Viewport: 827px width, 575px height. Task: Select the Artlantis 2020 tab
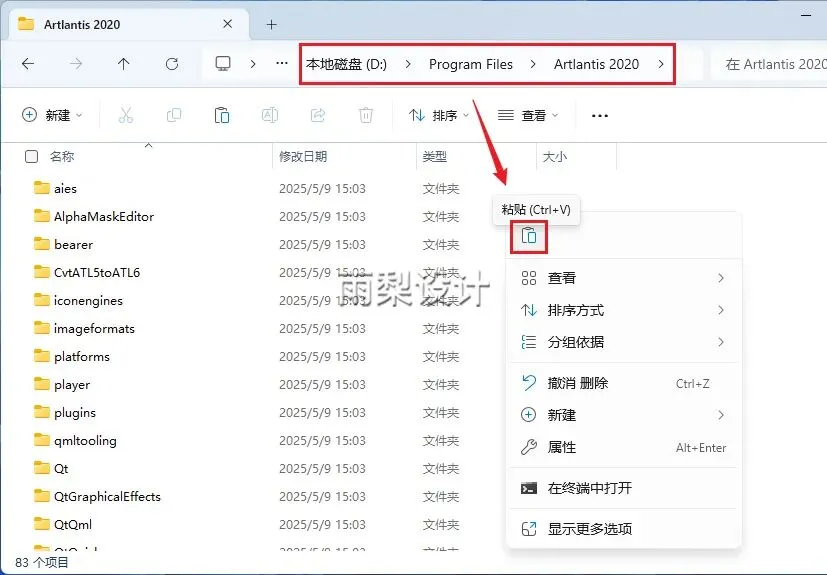click(x=129, y=24)
